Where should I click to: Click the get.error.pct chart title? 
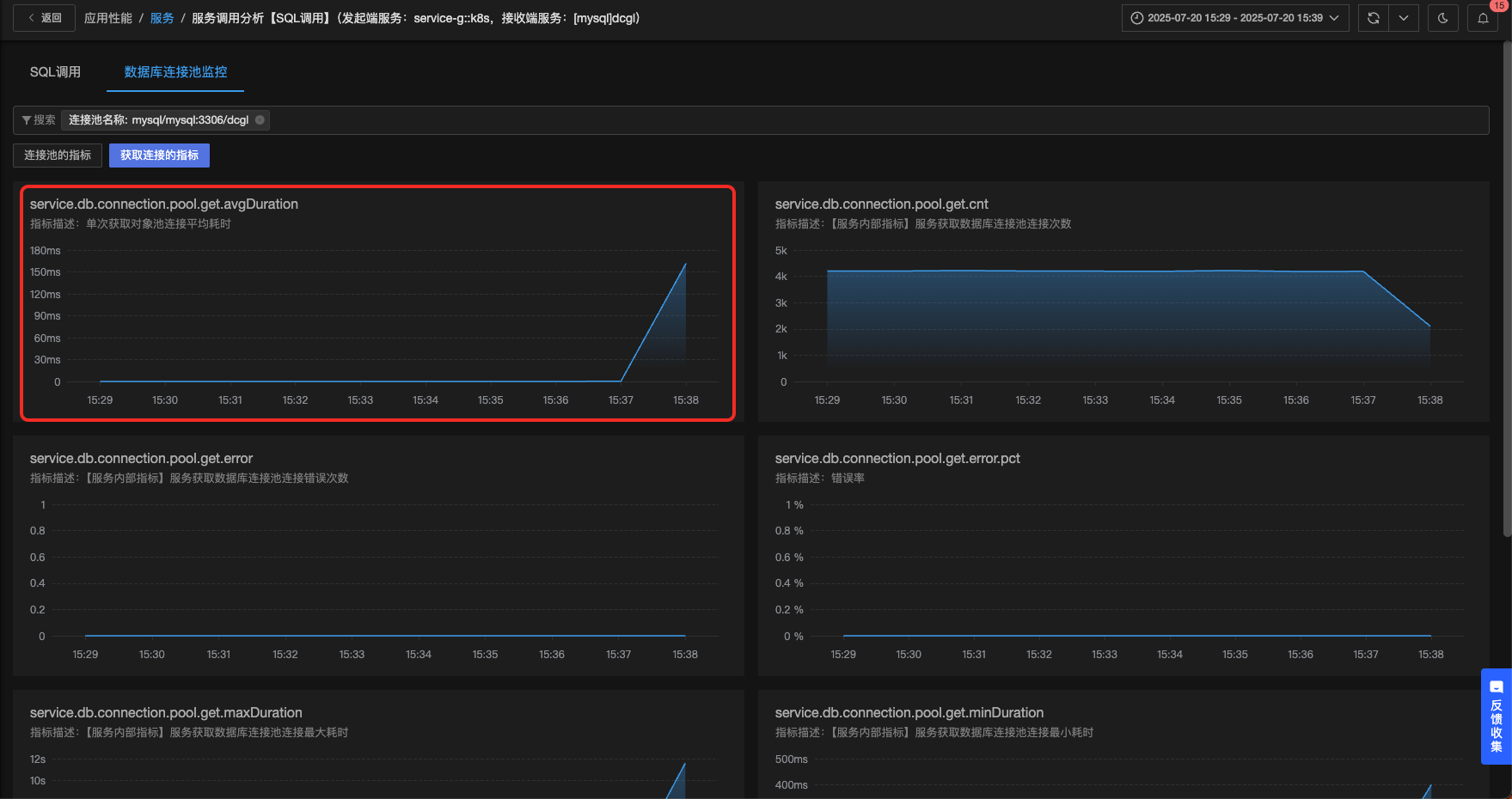coord(897,459)
